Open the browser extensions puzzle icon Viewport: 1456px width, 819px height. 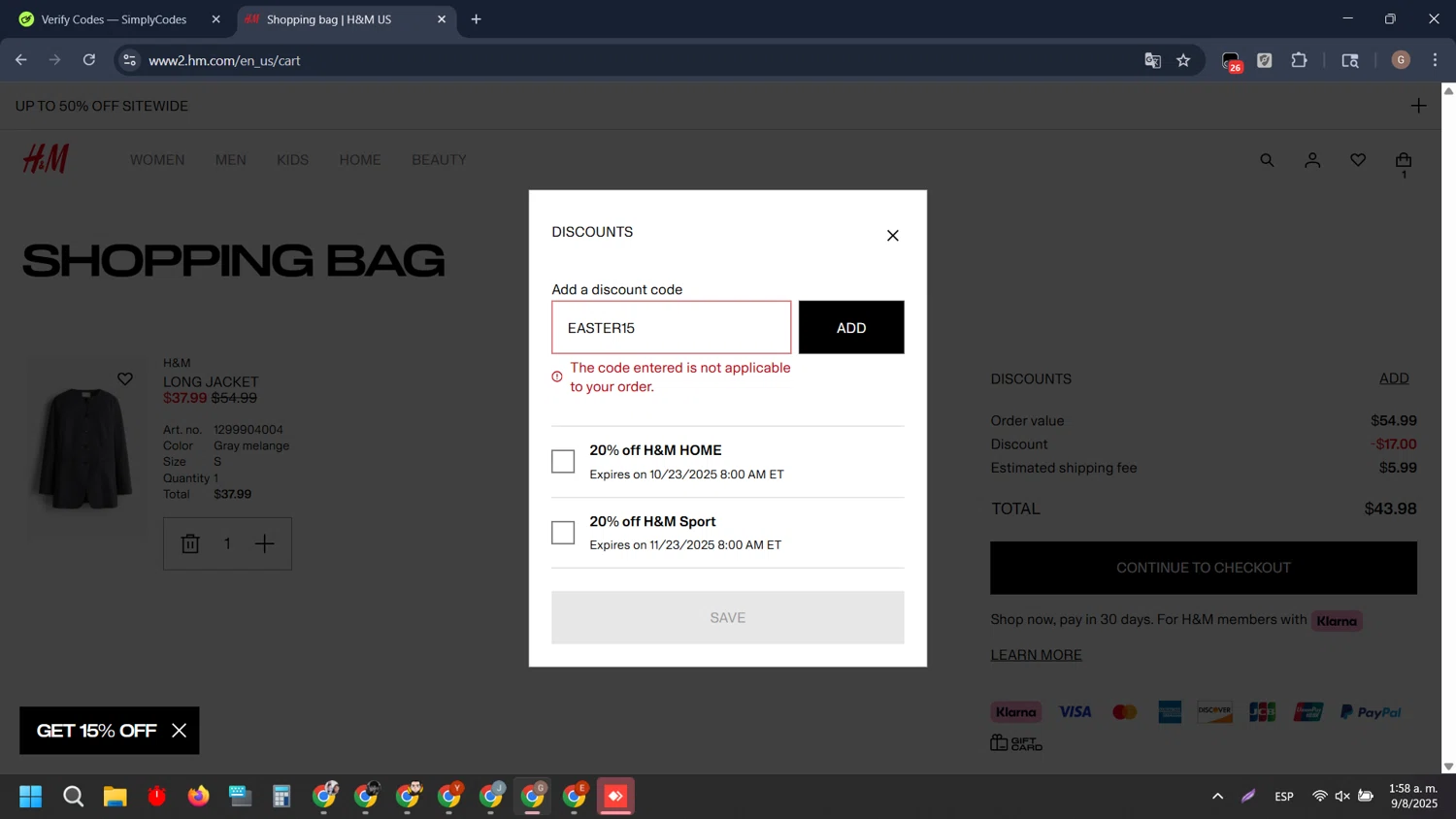click(x=1299, y=60)
